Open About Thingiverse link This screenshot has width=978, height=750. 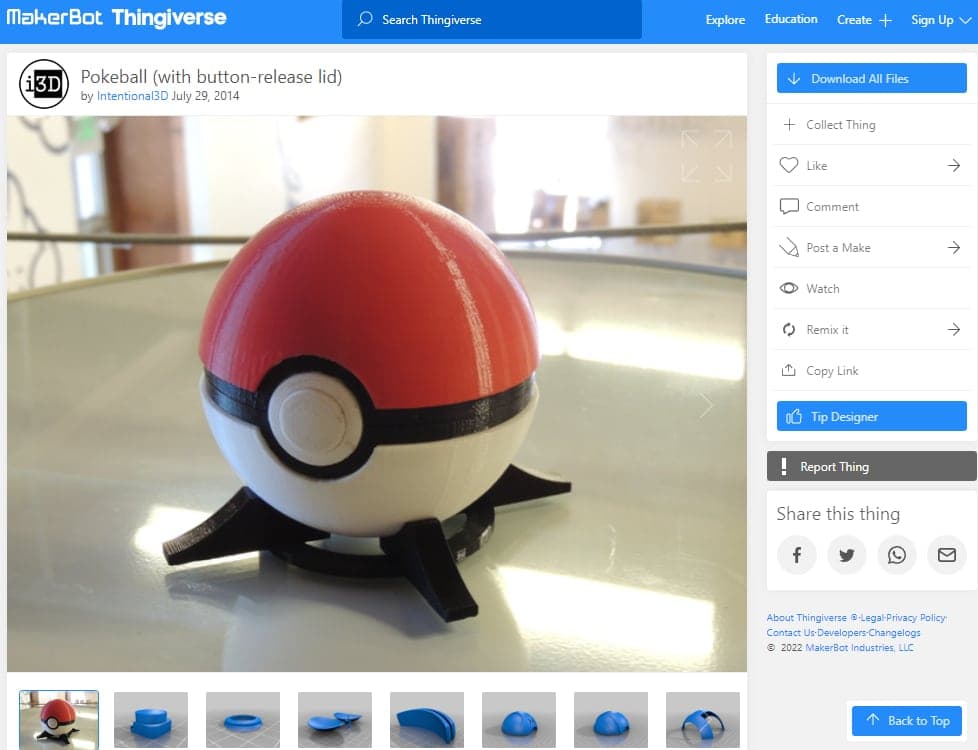[806, 617]
